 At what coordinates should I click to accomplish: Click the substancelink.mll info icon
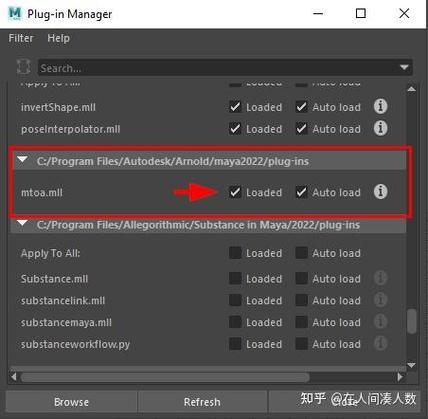pyautogui.click(x=380, y=300)
